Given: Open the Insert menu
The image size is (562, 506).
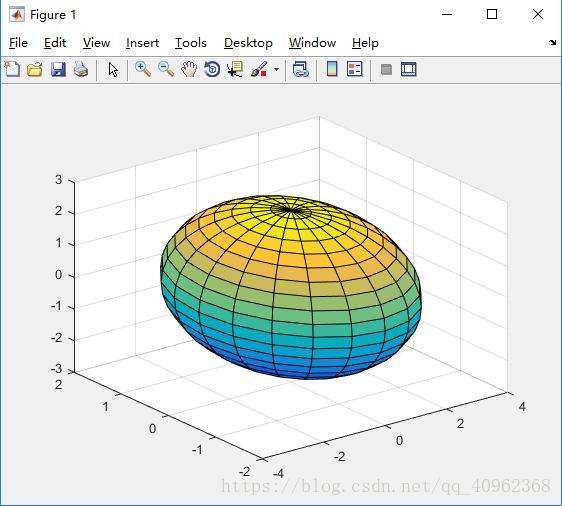Looking at the screenshot, I should tap(142, 43).
